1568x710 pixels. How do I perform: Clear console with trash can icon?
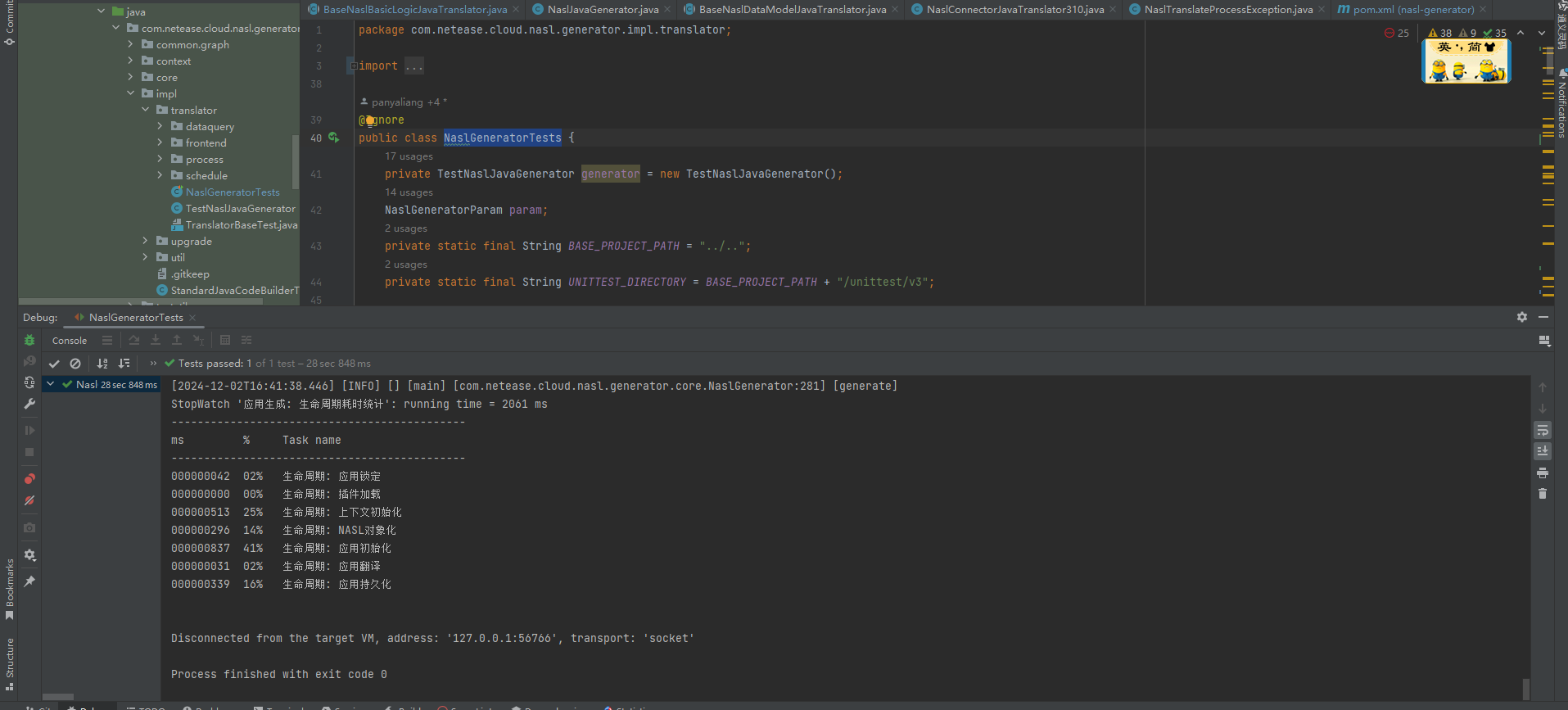1543,494
